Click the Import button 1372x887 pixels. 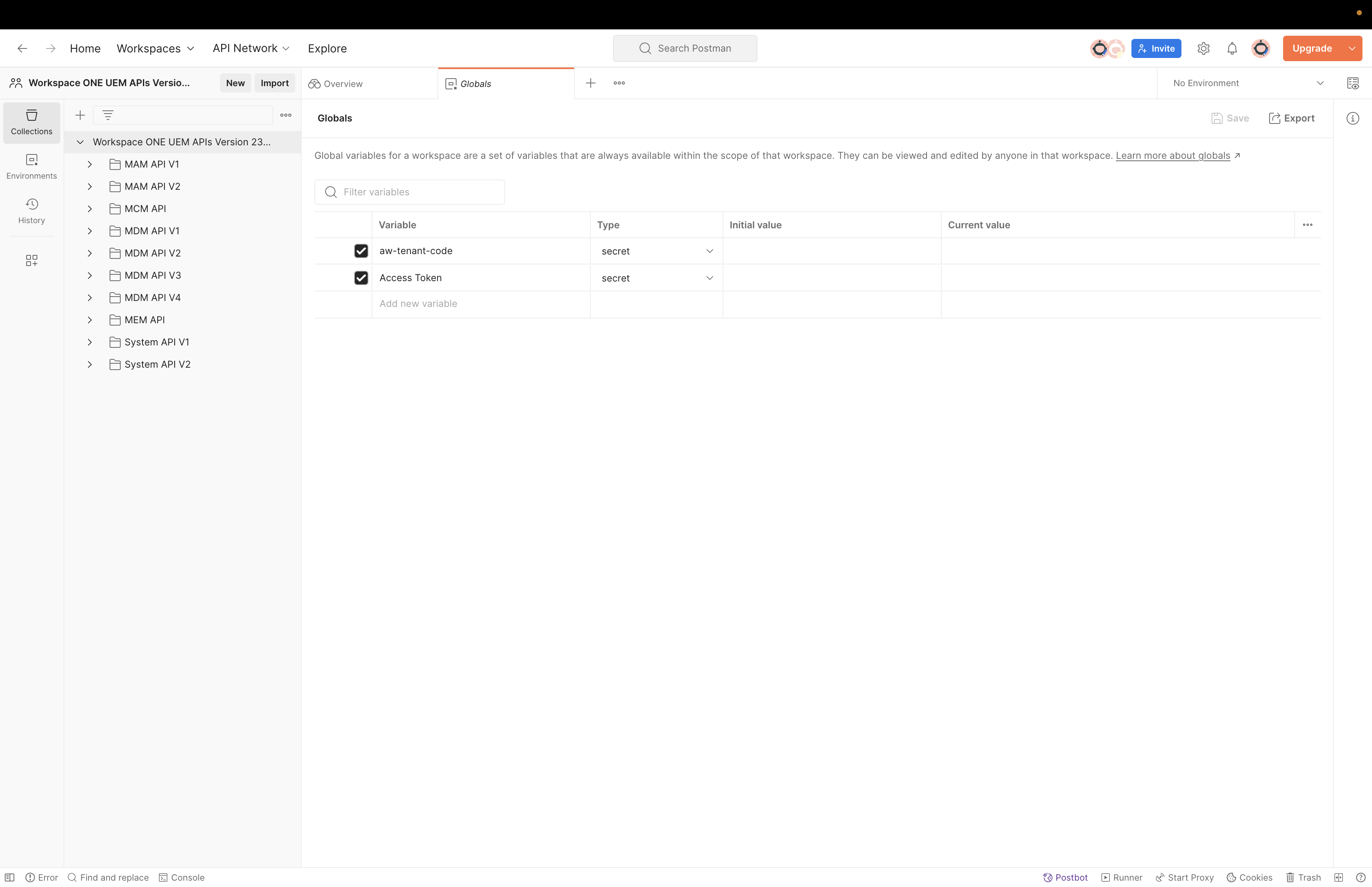click(x=275, y=83)
